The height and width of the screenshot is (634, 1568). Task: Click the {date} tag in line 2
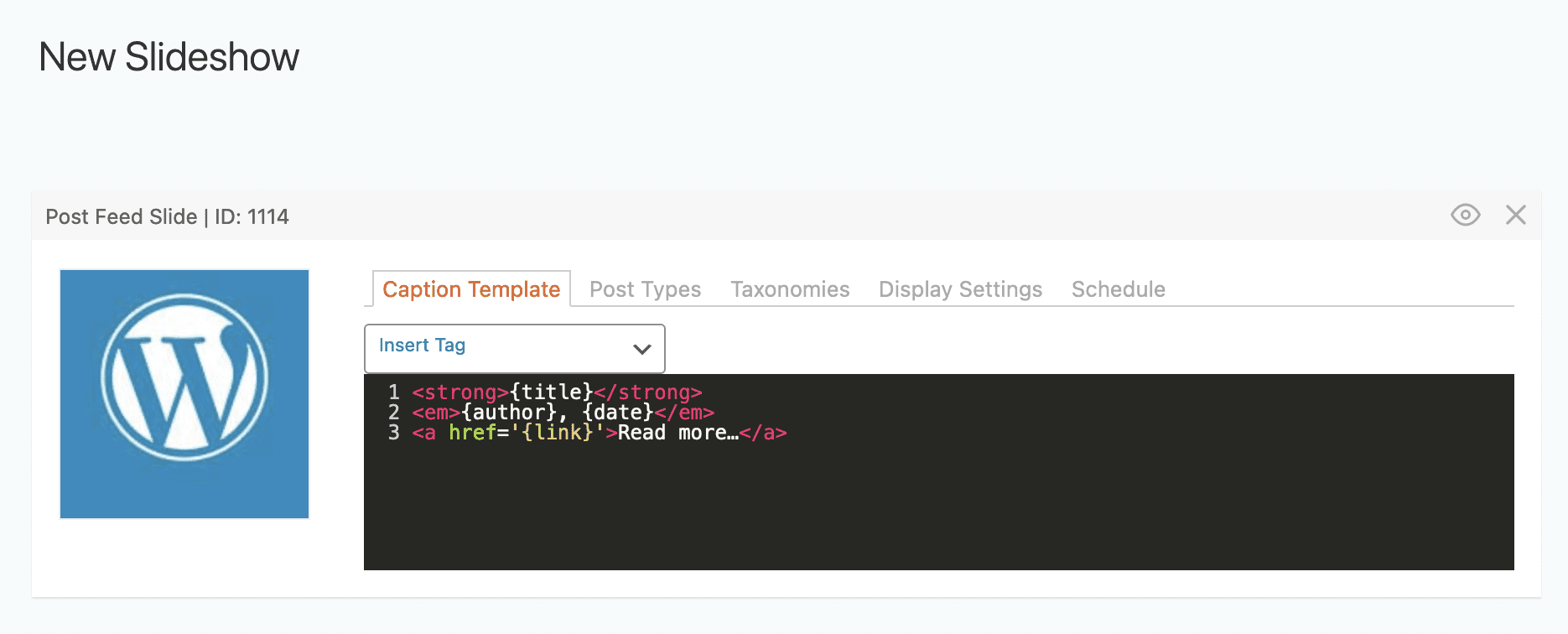click(618, 413)
